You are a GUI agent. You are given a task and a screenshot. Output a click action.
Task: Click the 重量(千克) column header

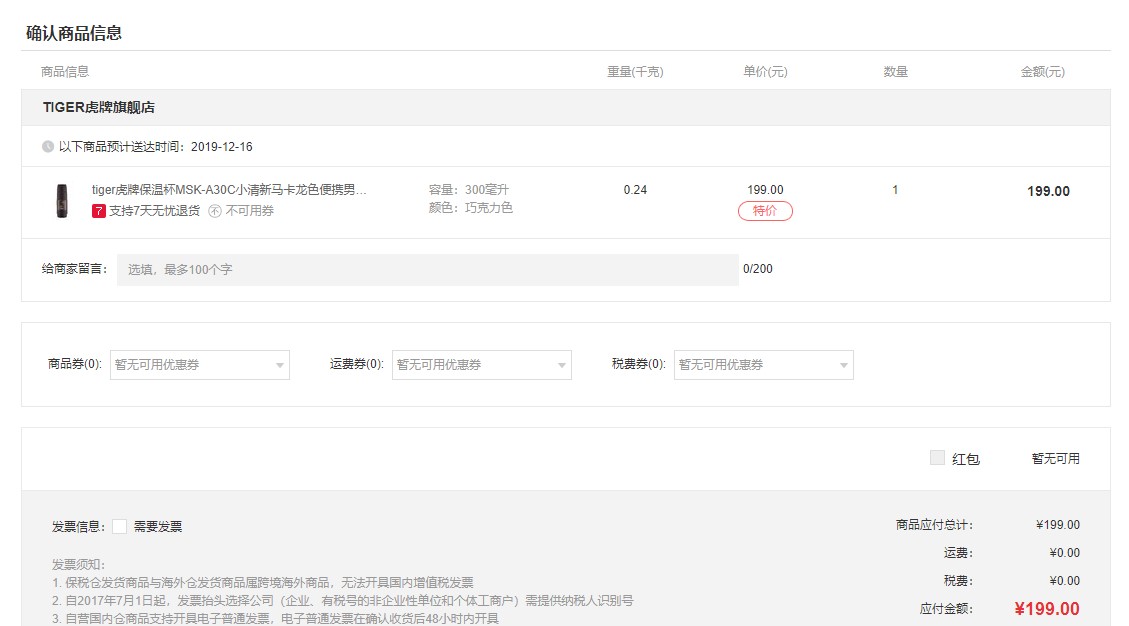(x=635, y=71)
